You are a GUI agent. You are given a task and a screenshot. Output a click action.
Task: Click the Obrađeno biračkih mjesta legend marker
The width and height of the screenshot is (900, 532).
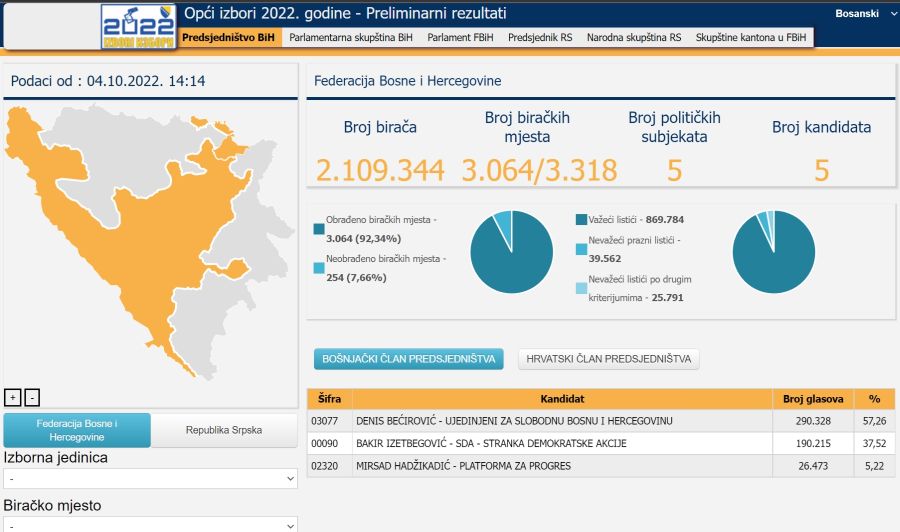[319, 229]
